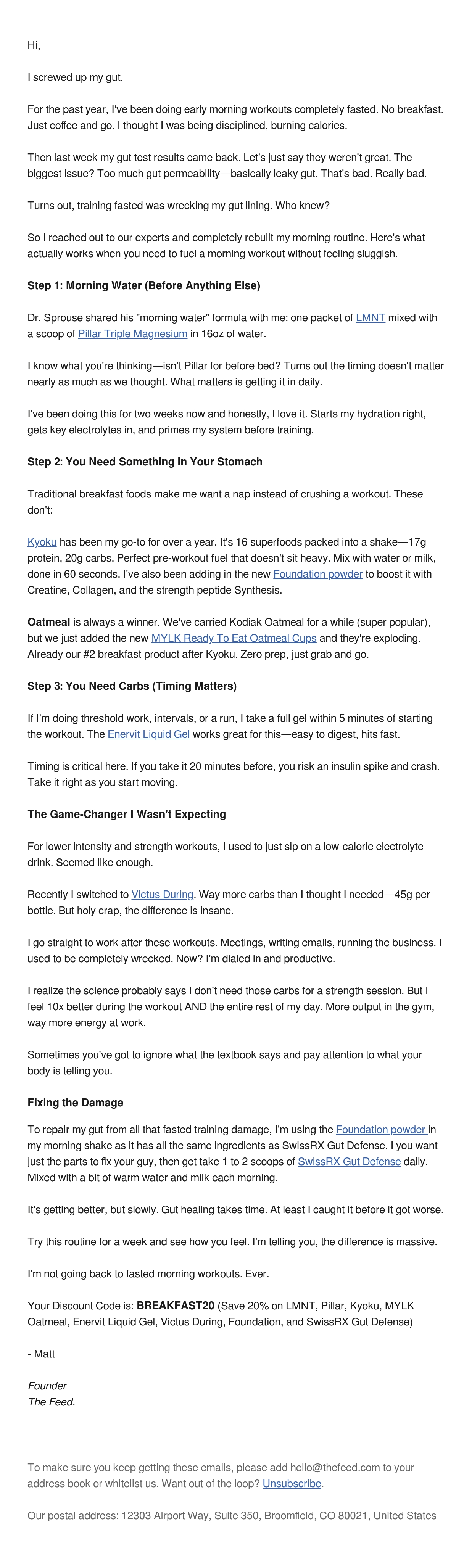Select the BREAKFAST20 discount code text
Viewport: 464px width, 1568px height.
coord(176,1306)
